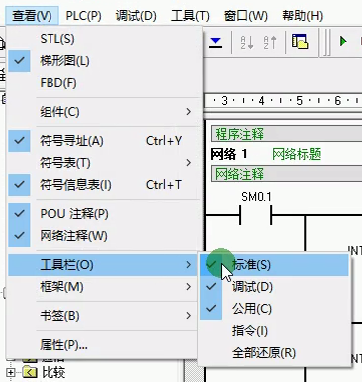The image size is (362, 382).
Task: Expand the 书签(B) submenu
Action: [104, 316]
